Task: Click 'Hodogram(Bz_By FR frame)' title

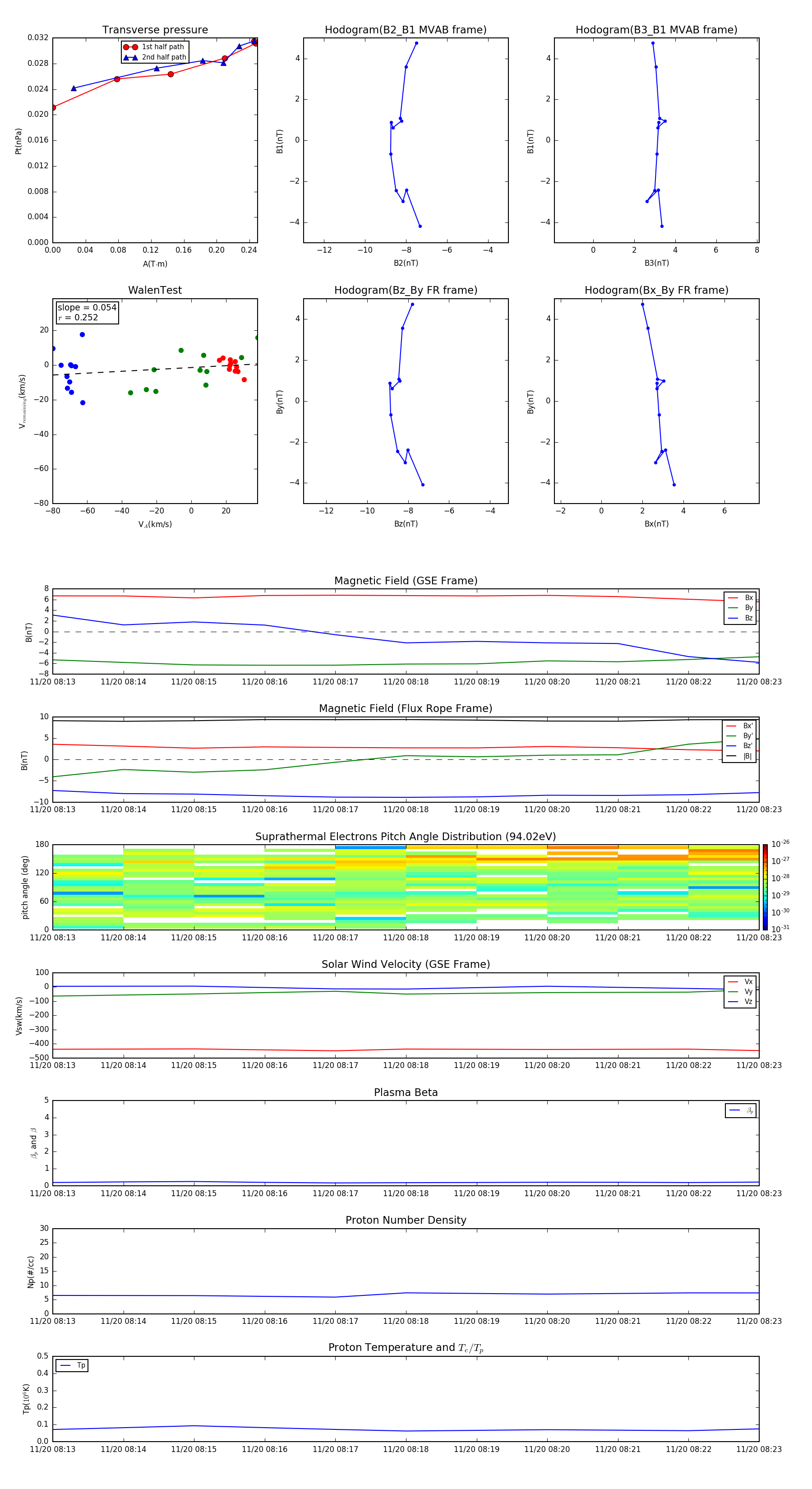Action: click(406, 290)
